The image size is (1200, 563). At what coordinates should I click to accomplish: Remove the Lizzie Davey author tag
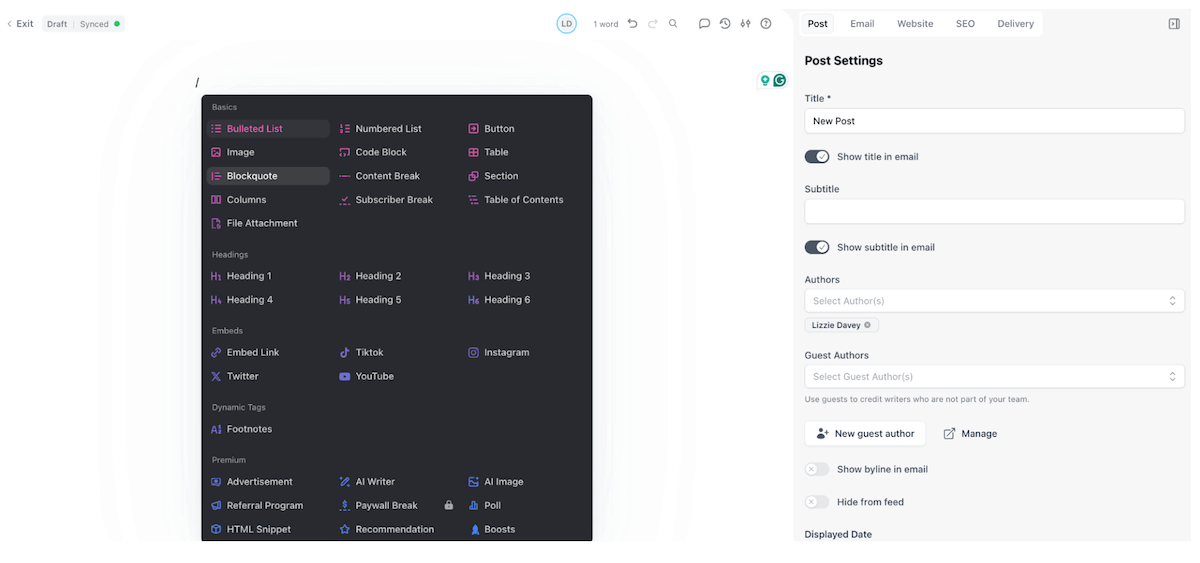867,325
